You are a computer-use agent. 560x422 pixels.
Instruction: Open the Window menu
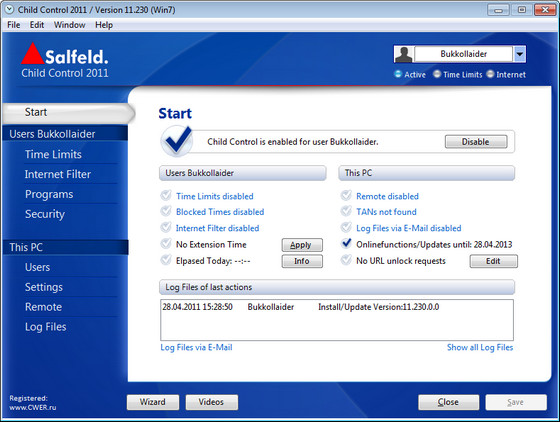point(70,25)
